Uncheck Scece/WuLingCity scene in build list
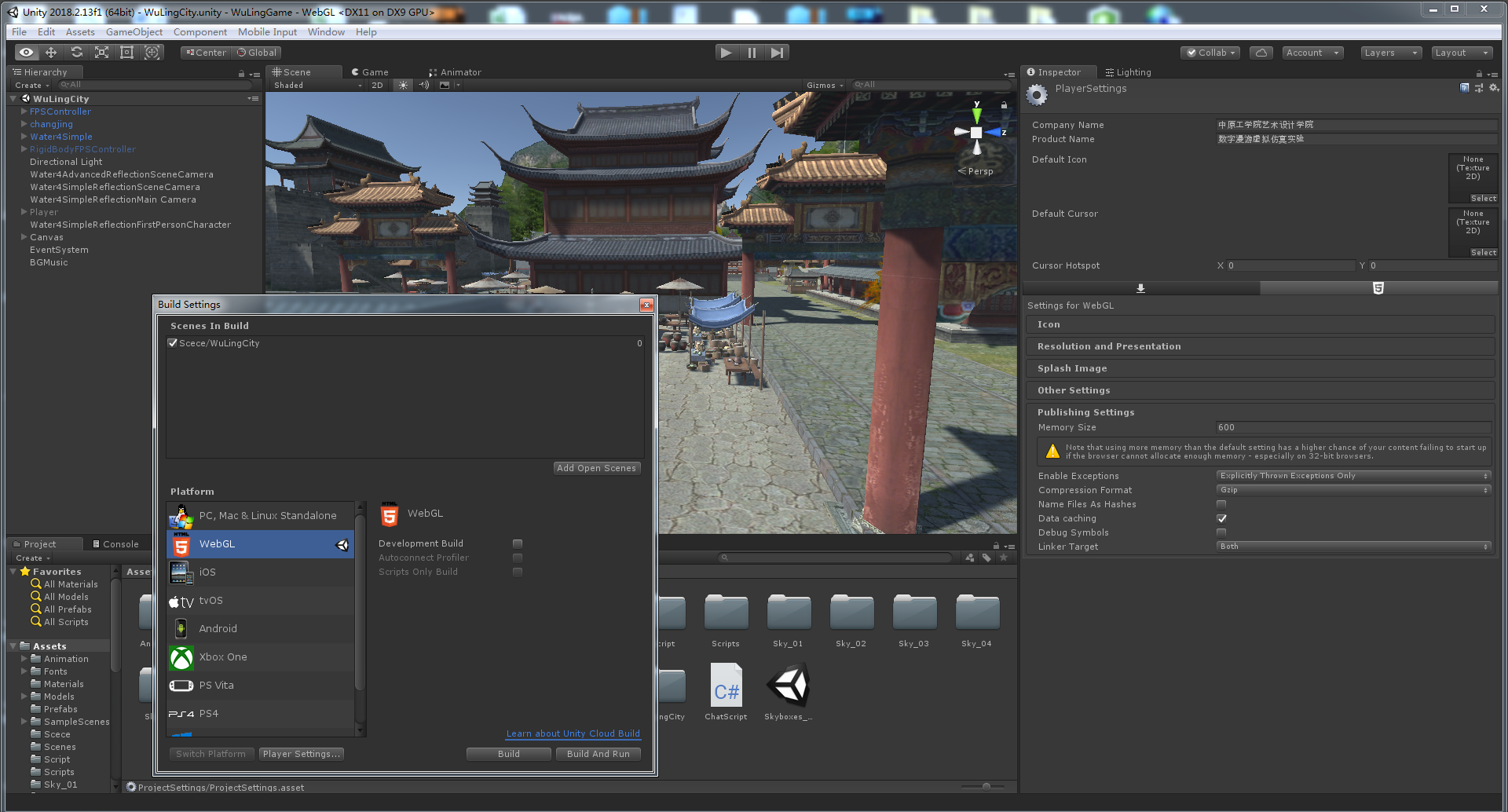This screenshot has width=1508, height=812. point(173,343)
